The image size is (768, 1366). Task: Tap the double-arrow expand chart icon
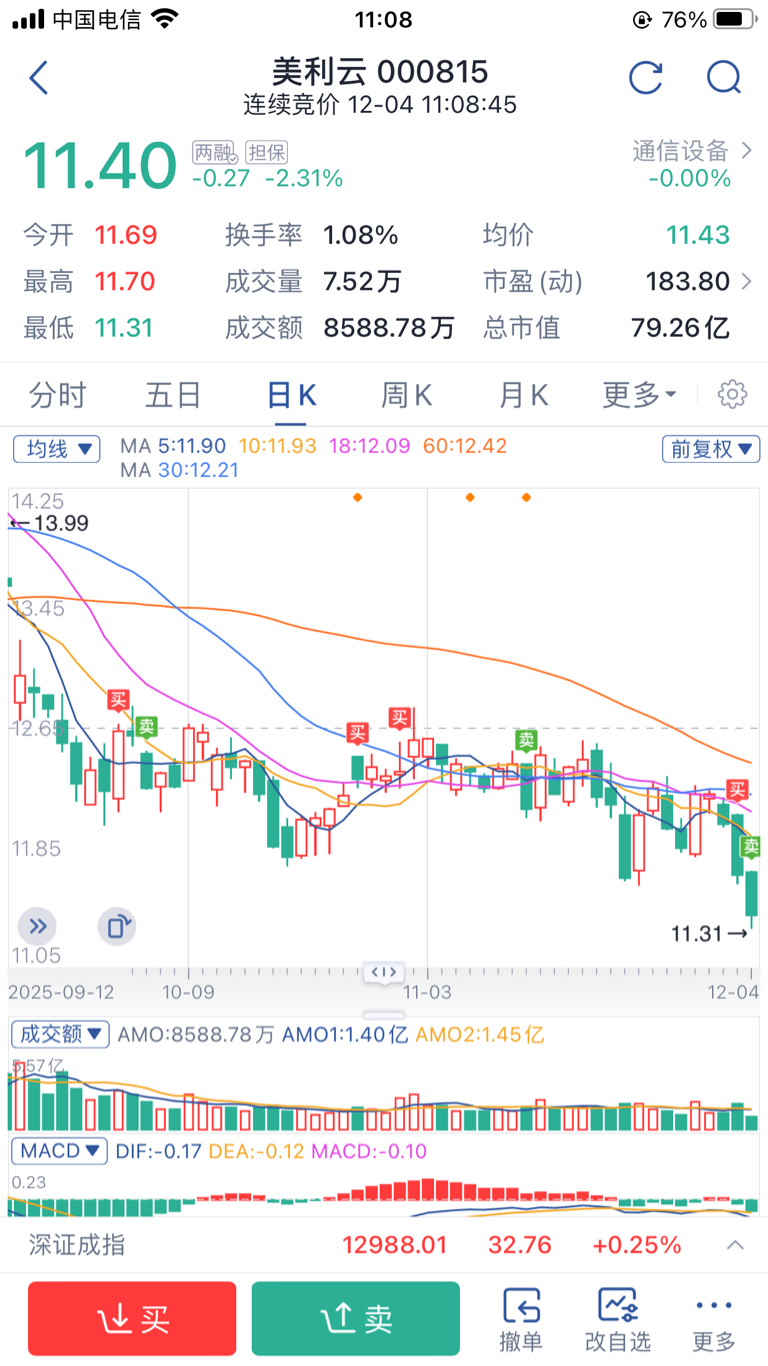pyautogui.click(x=37, y=927)
